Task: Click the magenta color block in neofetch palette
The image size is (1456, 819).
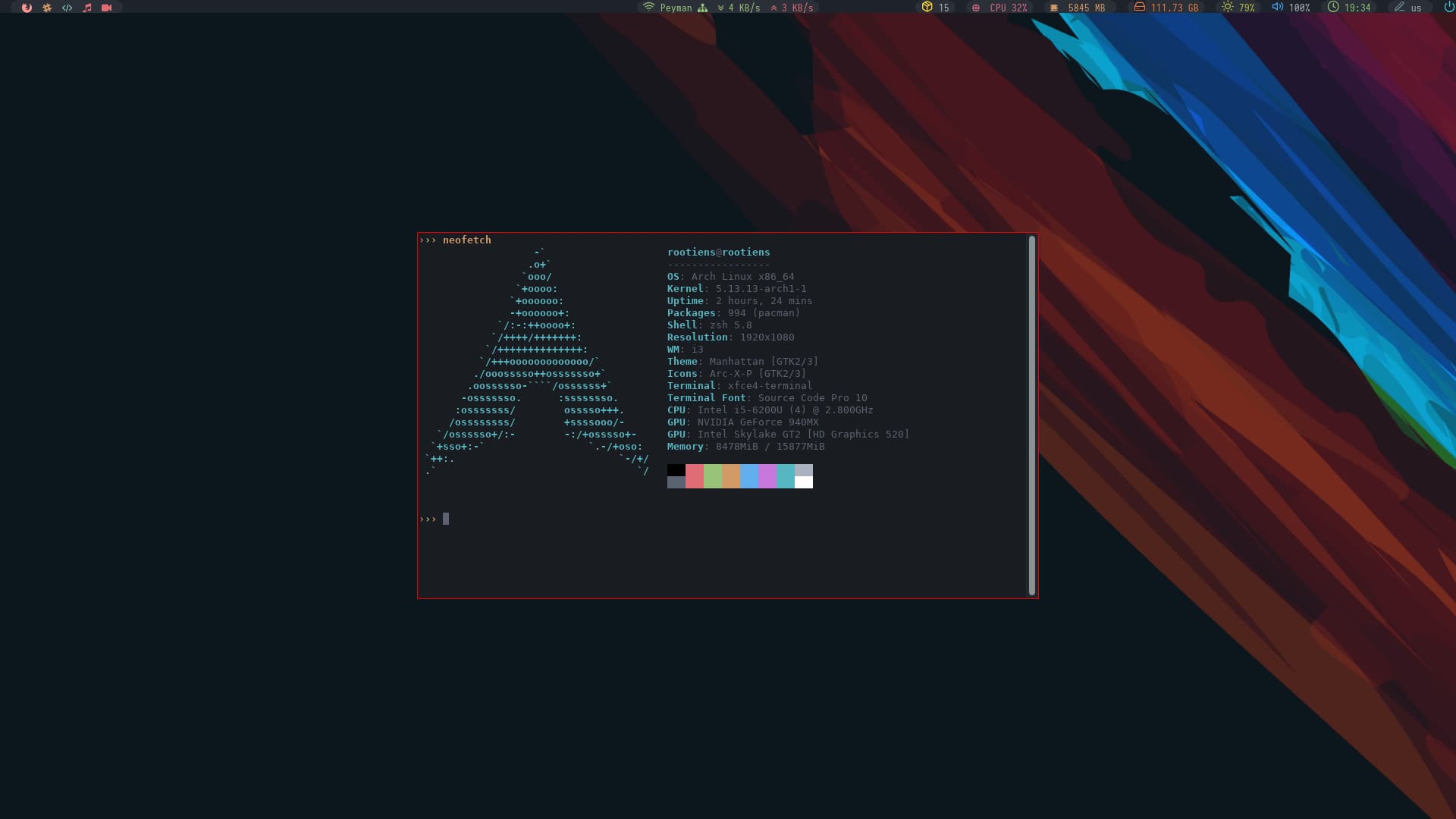Action: [767, 476]
